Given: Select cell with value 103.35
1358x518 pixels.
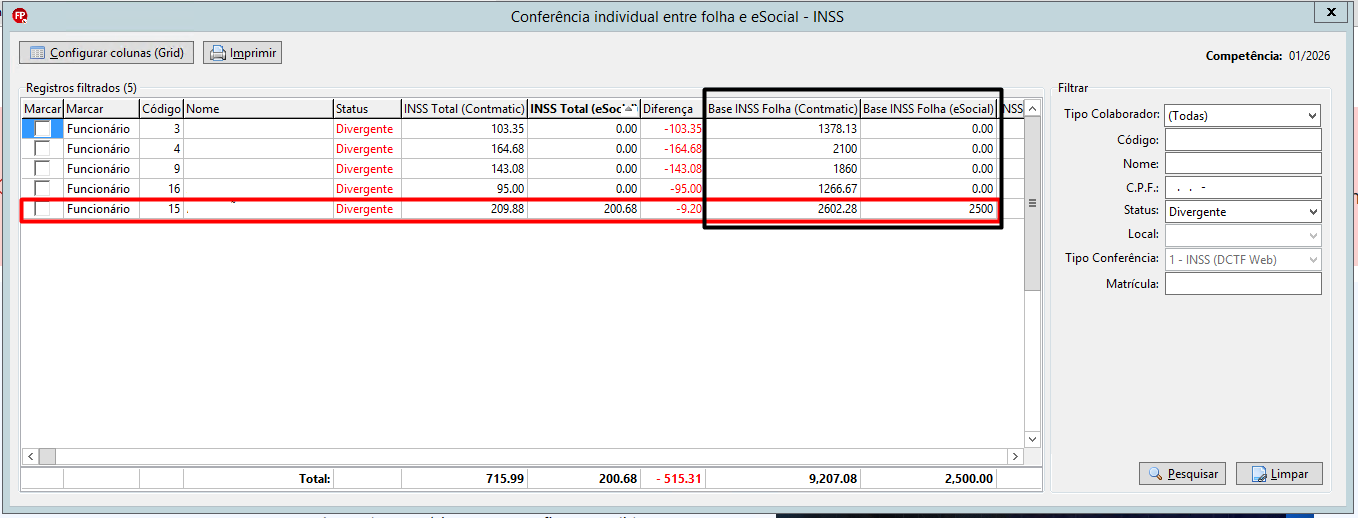Looking at the screenshot, I should click(x=464, y=129).
